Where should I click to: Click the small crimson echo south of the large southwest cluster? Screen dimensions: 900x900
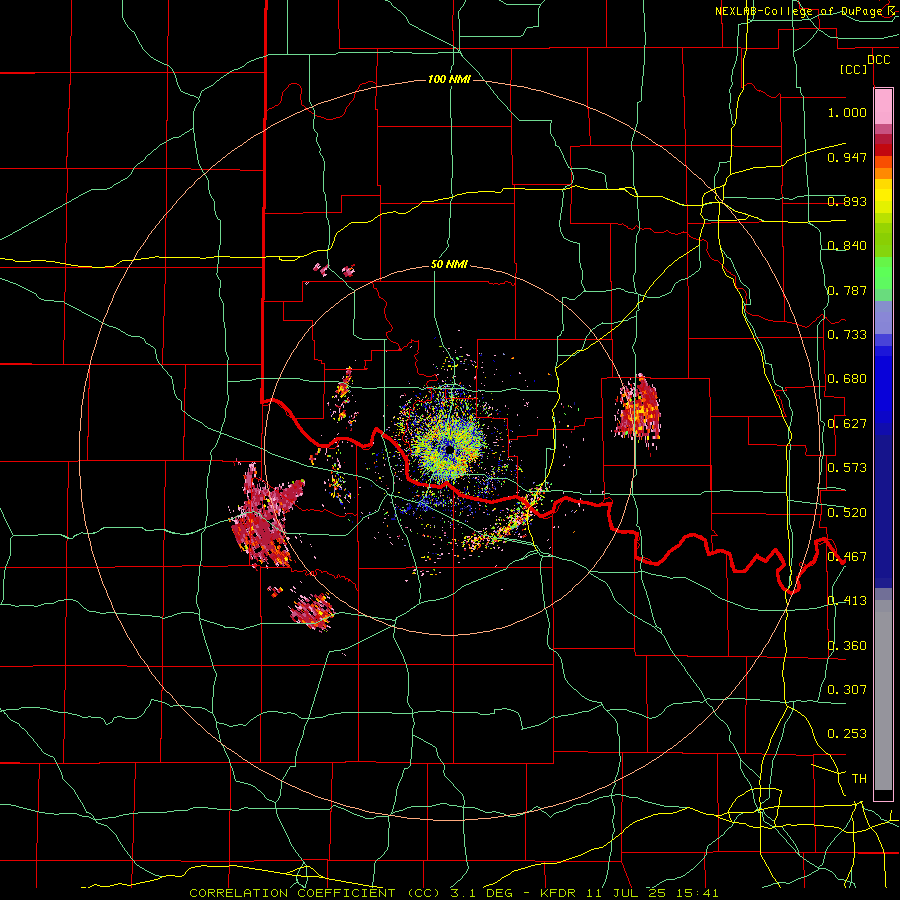(312, 612)
